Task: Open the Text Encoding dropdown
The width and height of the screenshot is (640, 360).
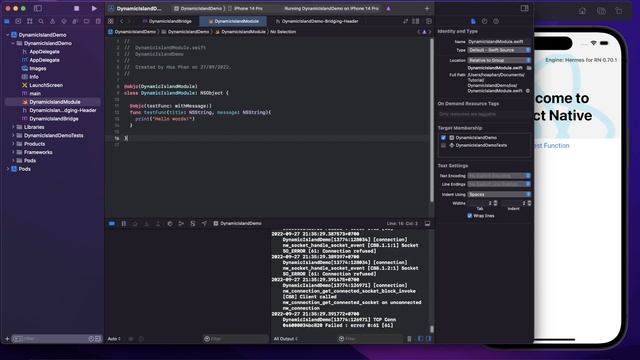Action: pos(499,176)
